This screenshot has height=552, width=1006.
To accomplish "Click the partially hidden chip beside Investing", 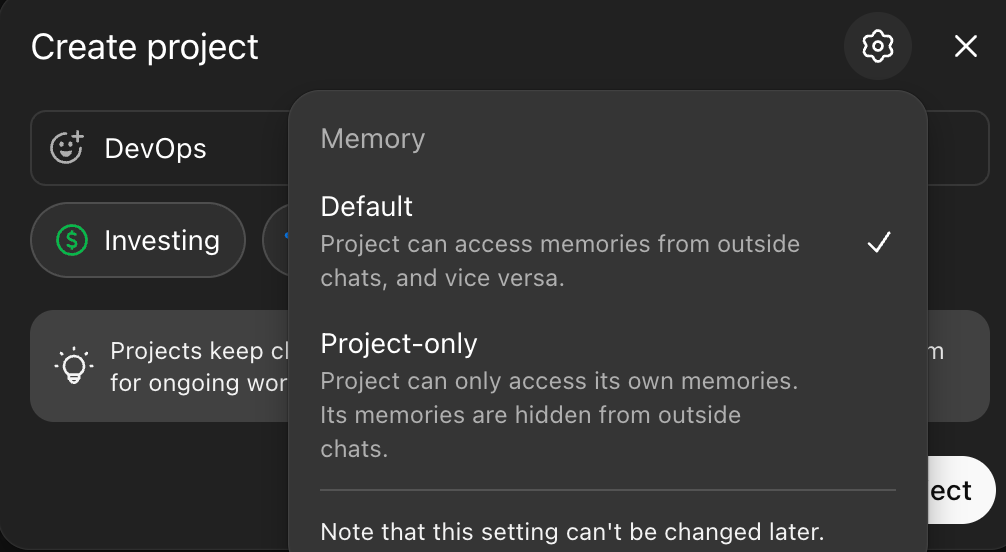I will [x=276, y=240].
